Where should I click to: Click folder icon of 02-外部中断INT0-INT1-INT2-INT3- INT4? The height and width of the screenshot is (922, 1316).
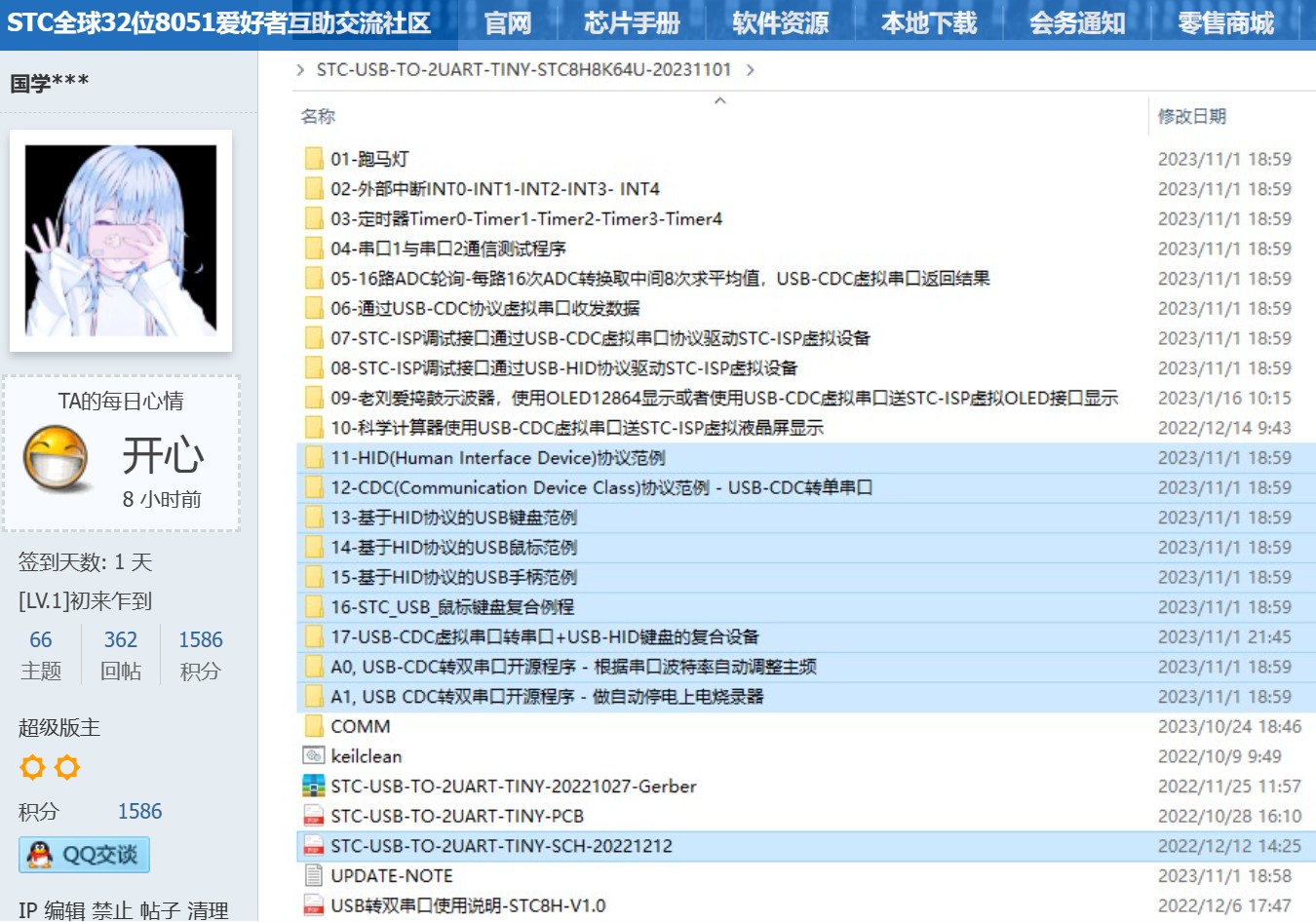coord(314,189)
